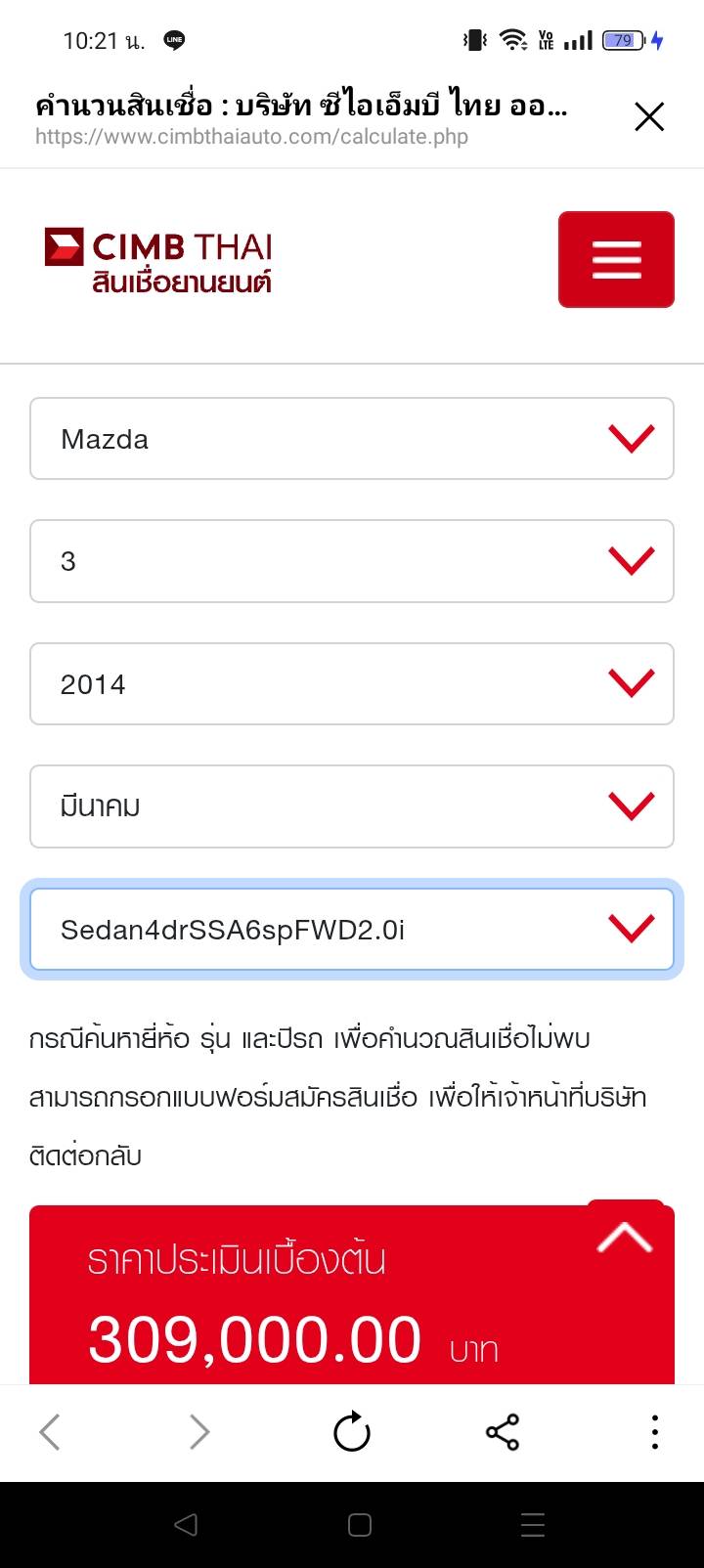Image resolution: width=704 pixels, height=1568 pixels.
Task: Close the browser tab with X
Action: coord(649,117)
